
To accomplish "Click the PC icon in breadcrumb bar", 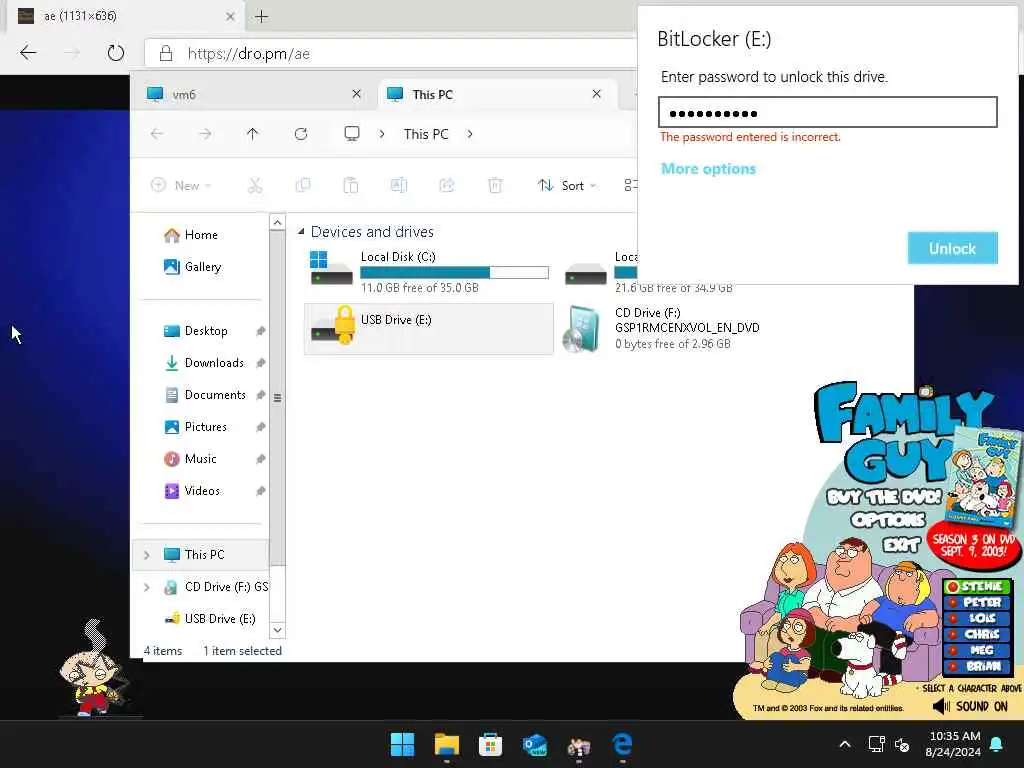I will pyautogui.click(x=352, y=134).
